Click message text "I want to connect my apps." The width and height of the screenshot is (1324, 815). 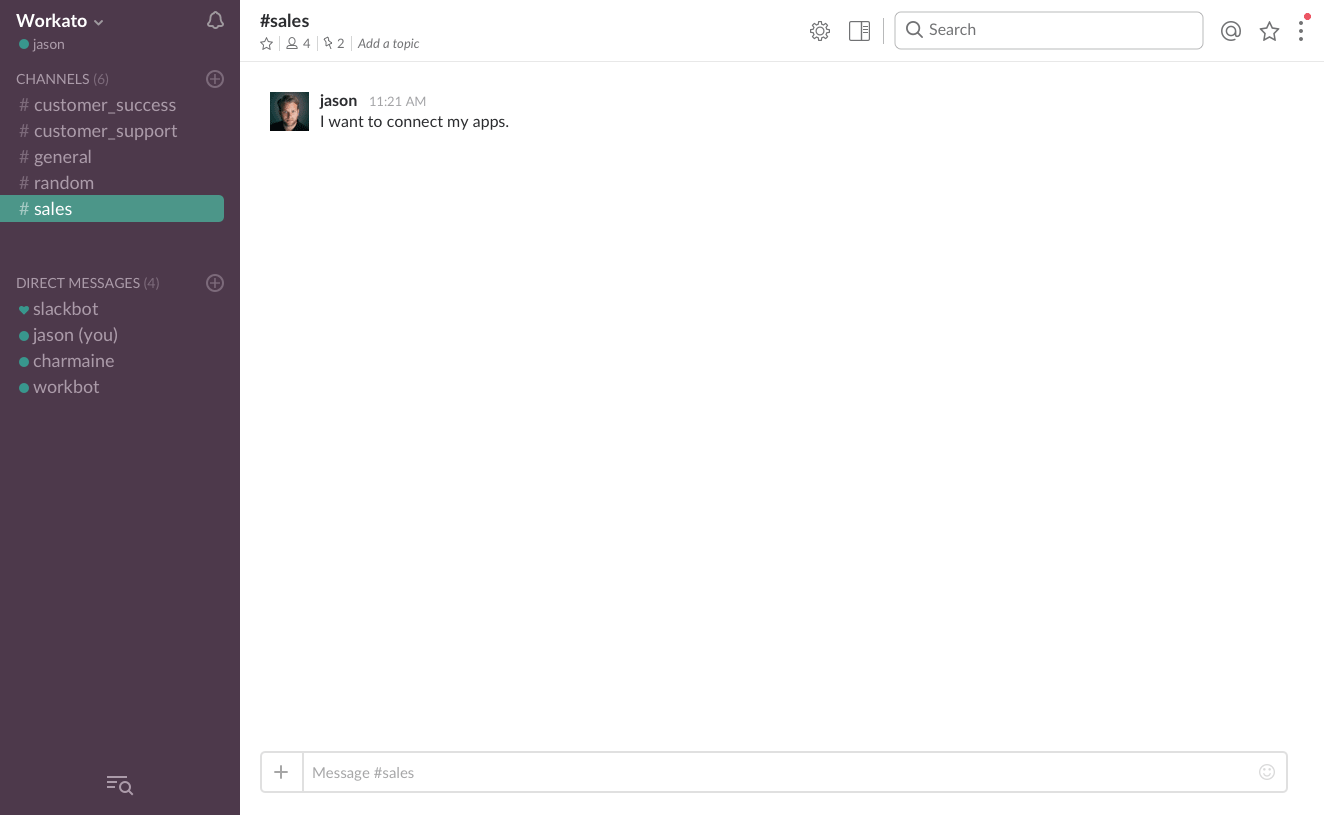(414, 122)
